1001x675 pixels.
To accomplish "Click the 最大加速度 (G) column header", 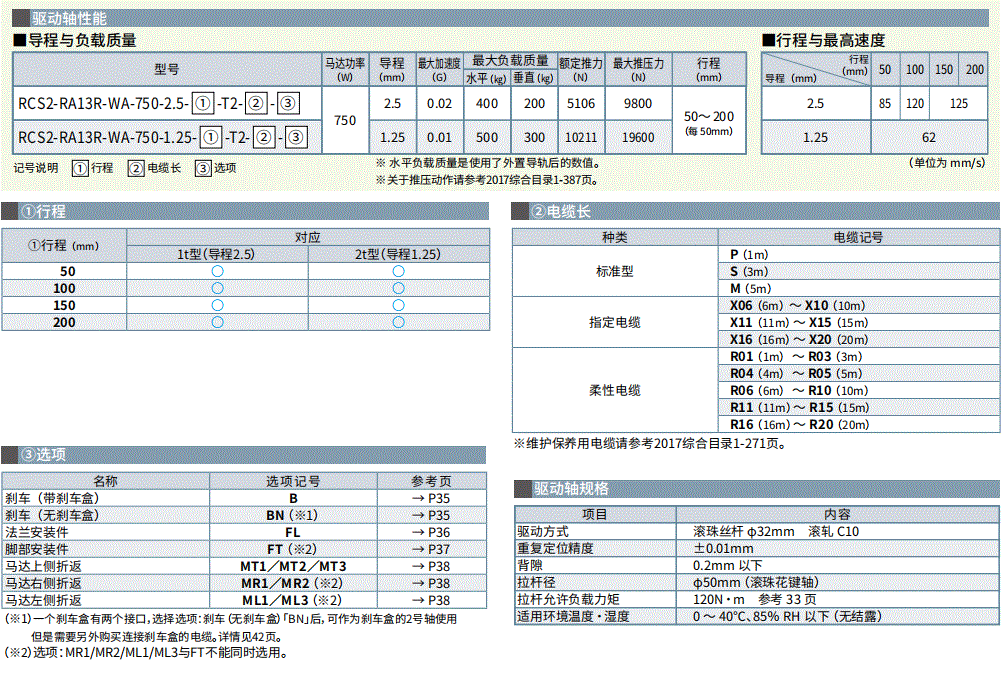I will pos(439,69).
